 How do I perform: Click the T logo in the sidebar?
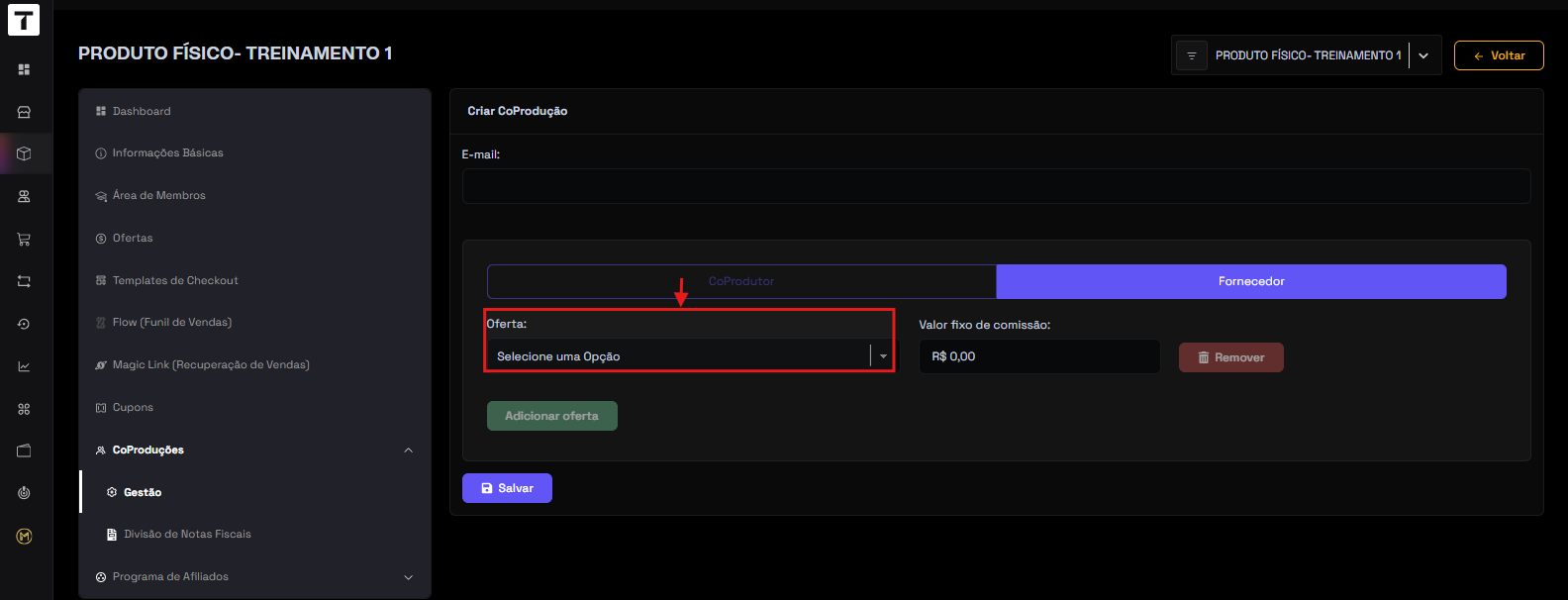[x=24, y=20]
